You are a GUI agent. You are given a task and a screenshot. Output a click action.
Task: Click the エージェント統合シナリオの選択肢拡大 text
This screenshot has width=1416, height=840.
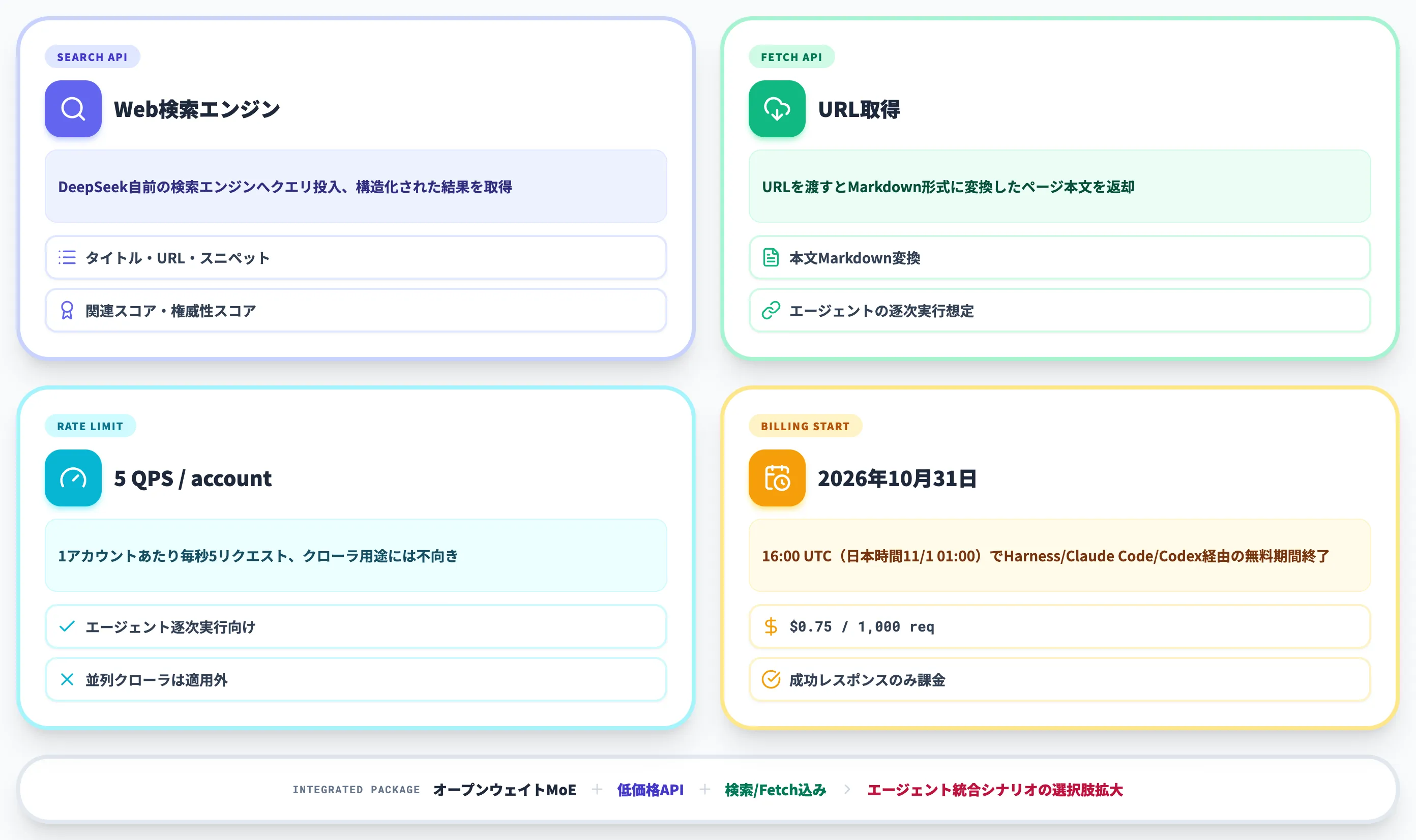point(995,789)
